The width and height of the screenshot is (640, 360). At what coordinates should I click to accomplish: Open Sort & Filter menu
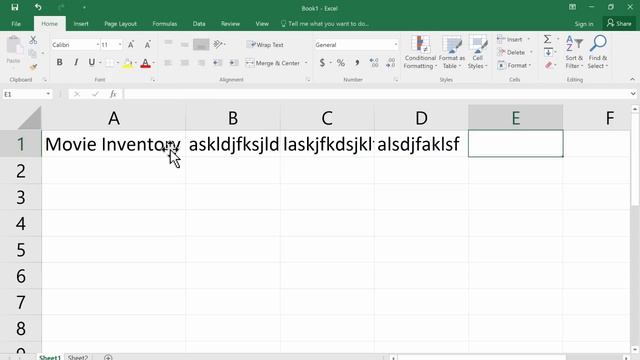coord(574,52)
